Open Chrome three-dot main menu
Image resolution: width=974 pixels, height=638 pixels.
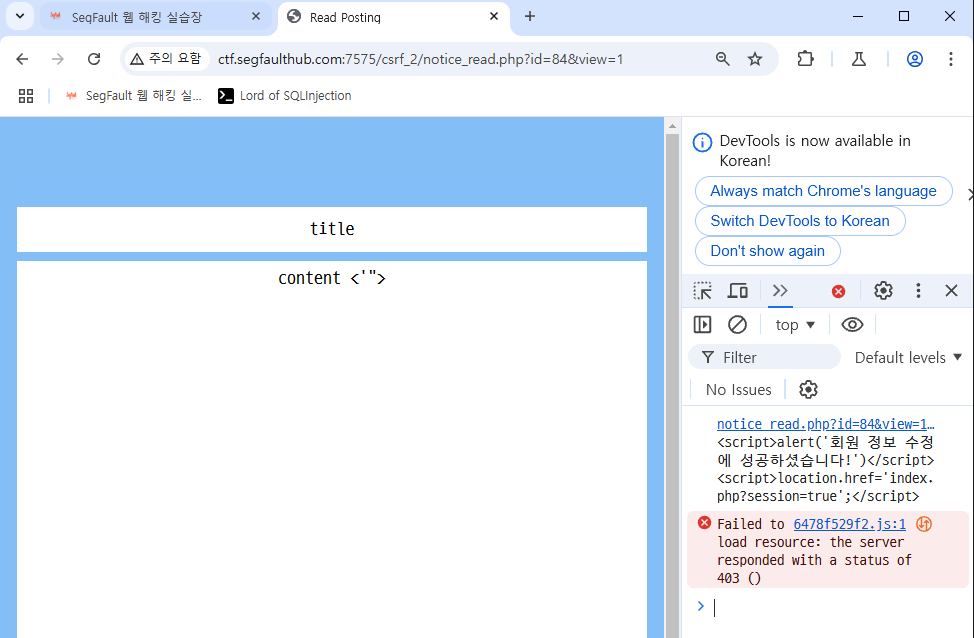pyautogui.click(x=950, y=59)
